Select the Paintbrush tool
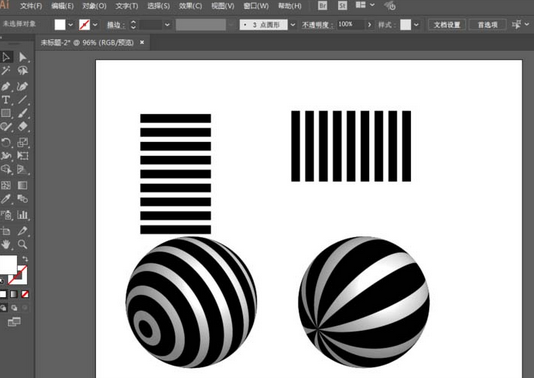Image resolution: width=534 pixels, height=378 pixels. pos(22,113)
